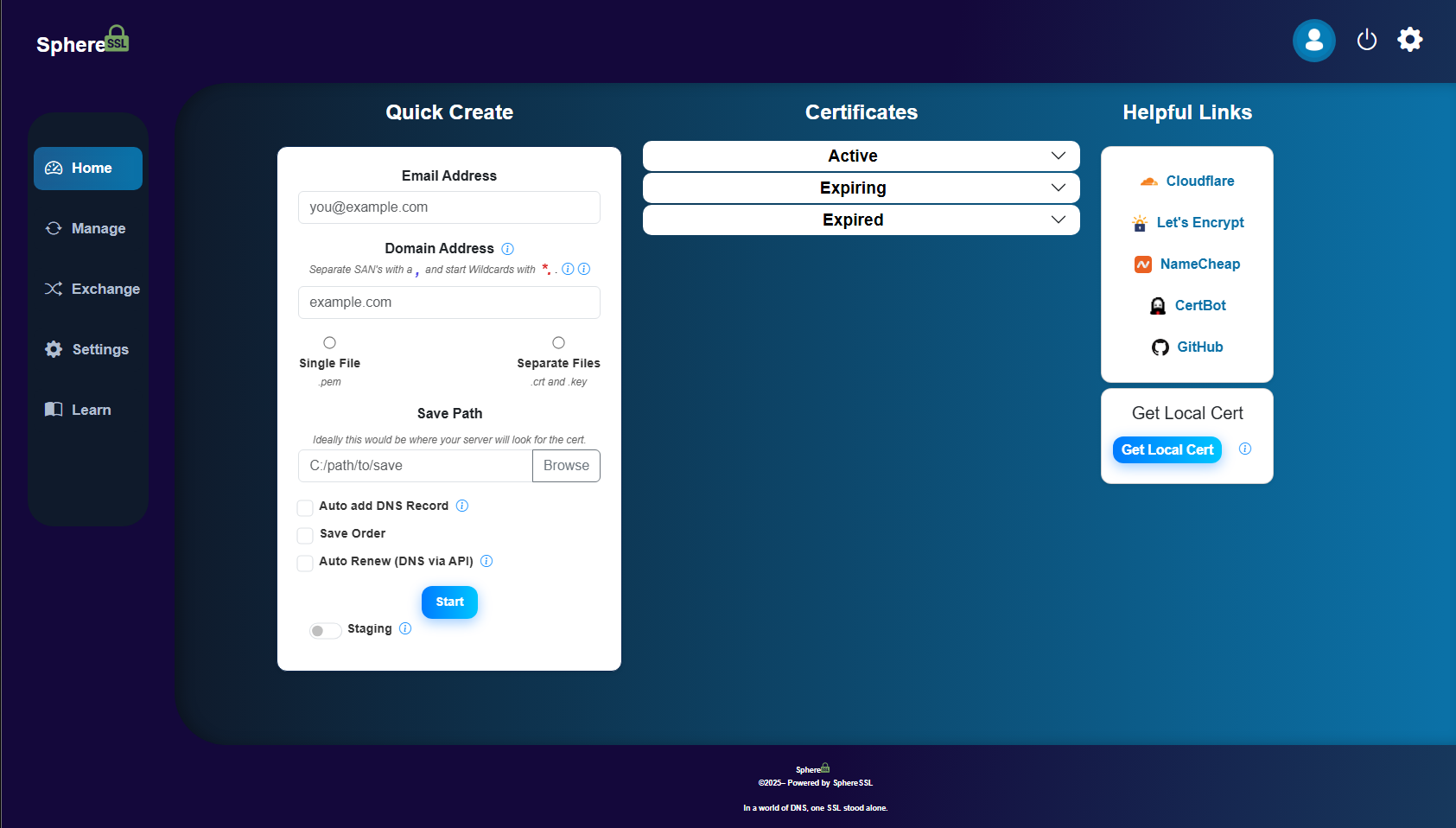
Task: Enable the Auto add DNS Record checkbox
Action: pyautogui.click(x=305, y=507)
